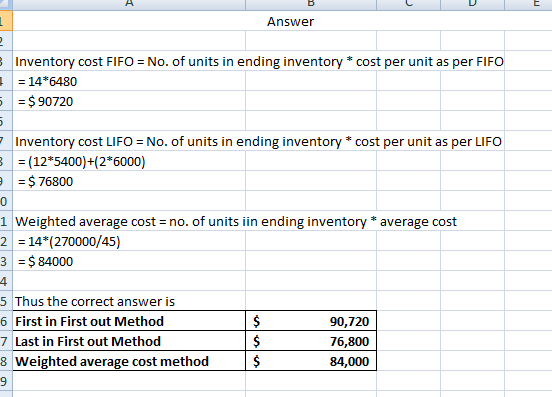
Task: Click the row header beside 'Weighted average cost method'
Action: [6, 361]
